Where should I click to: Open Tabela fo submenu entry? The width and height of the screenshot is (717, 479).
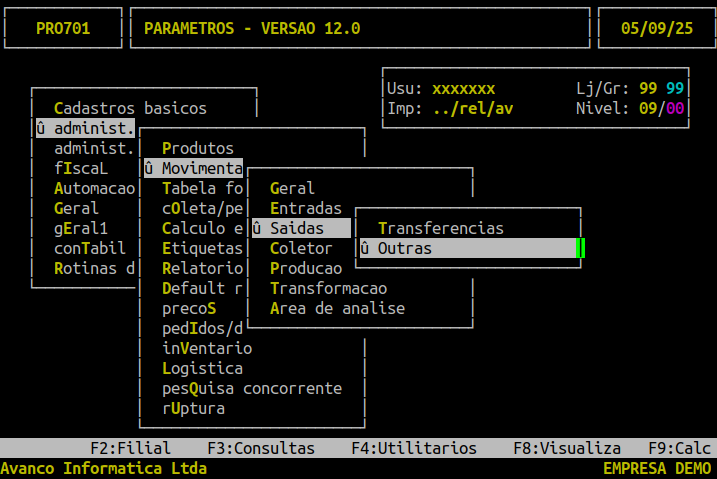[x=203, y=188]
